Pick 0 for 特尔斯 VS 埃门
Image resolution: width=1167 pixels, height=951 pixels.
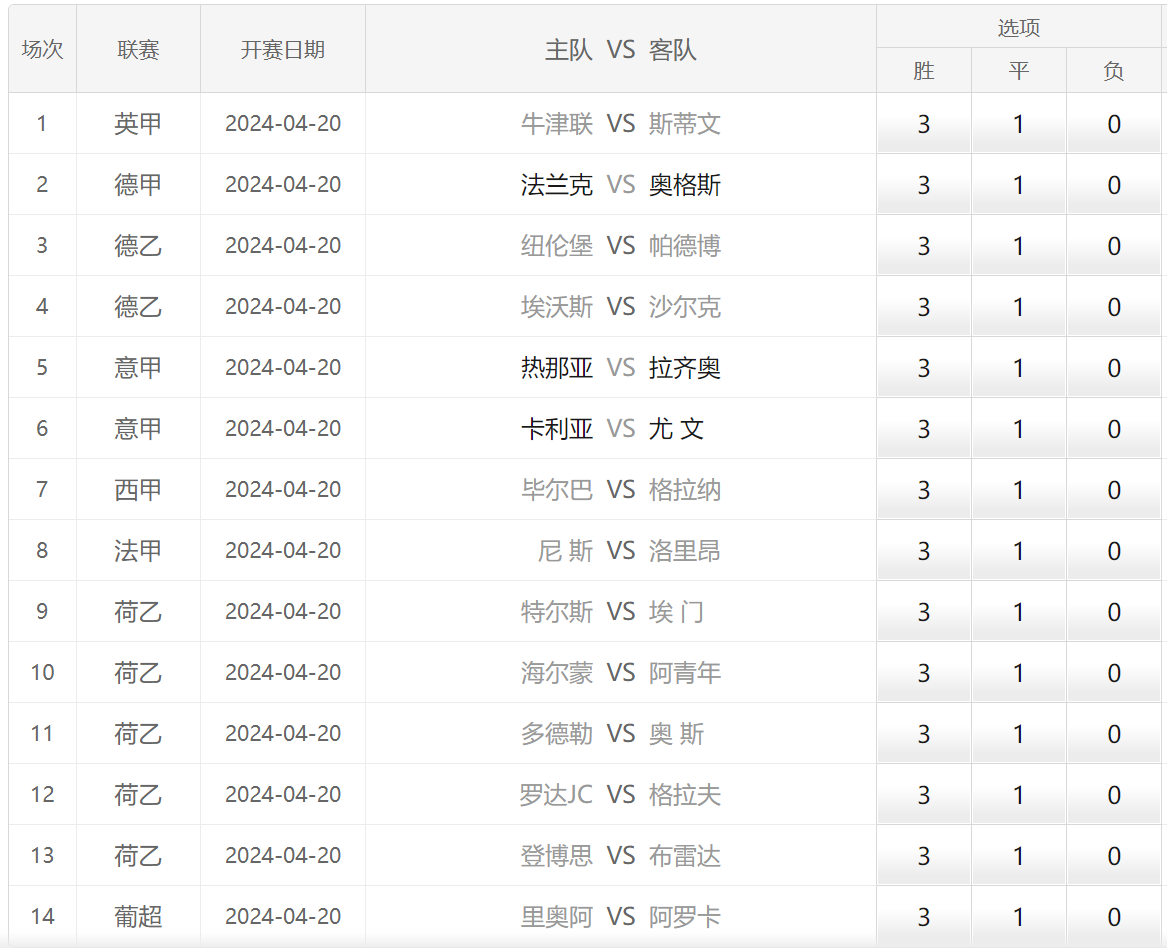pyautogui.click(x=1114, y=612)
